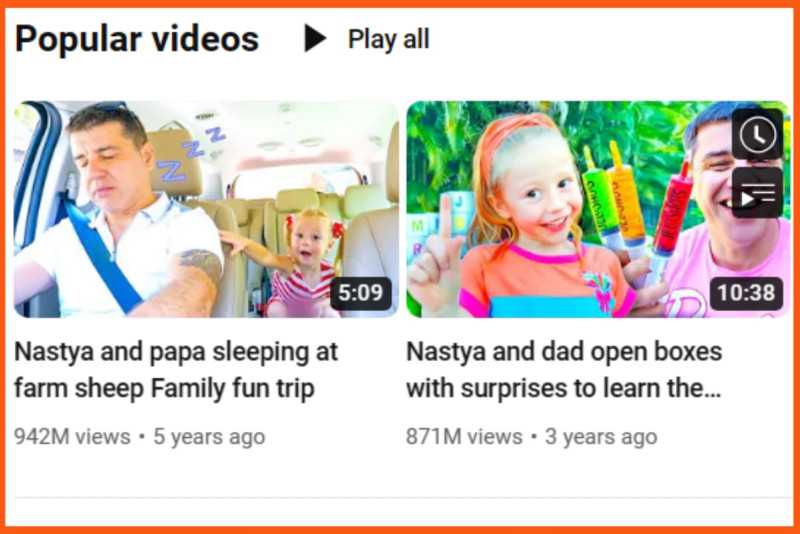Open the Nastya and dad boxes thumbnail
Image resolution: width=800 pixels, height=534 pixels.
click(598, 209)
